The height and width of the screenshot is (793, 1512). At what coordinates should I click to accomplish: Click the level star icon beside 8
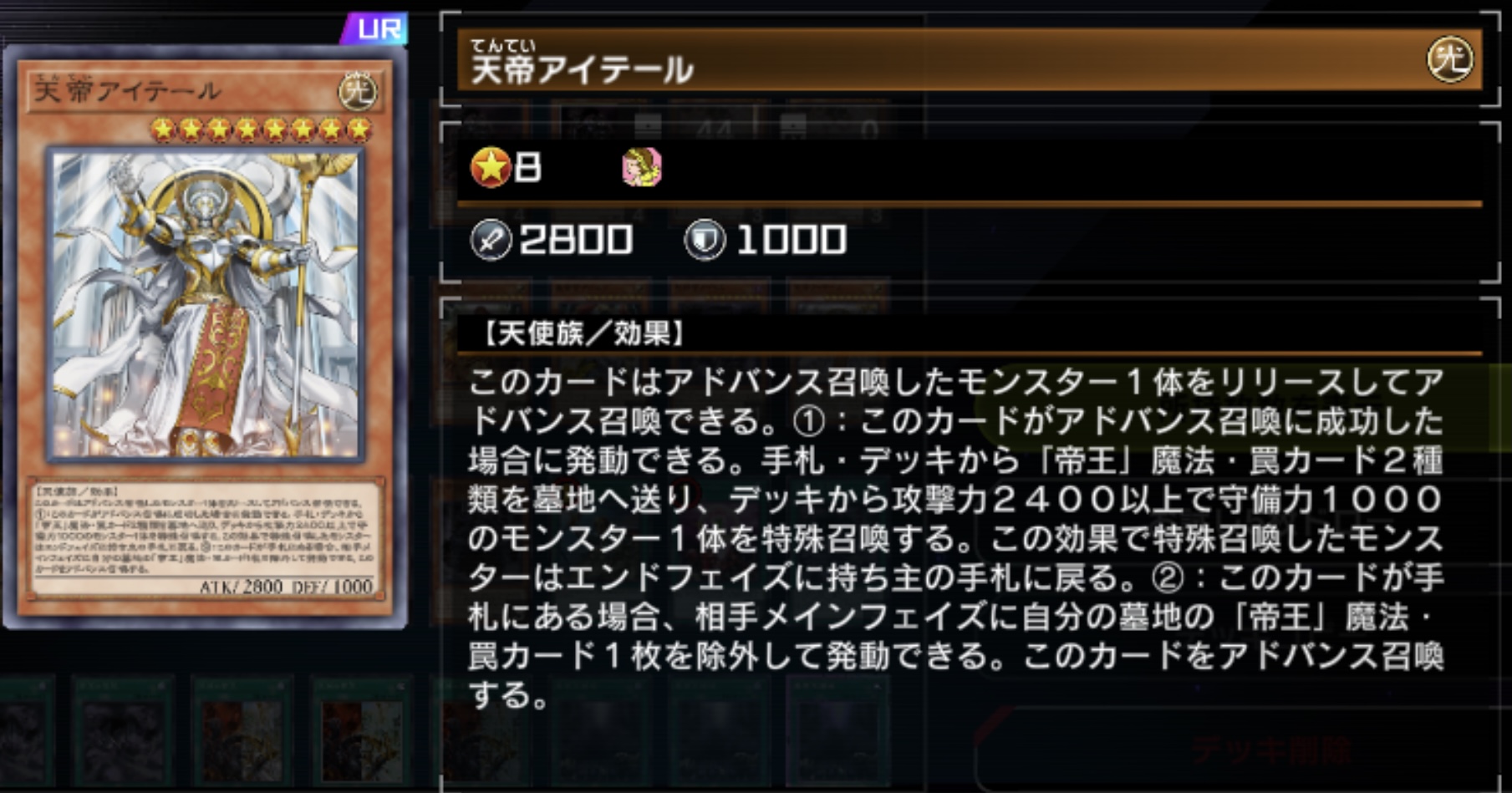coord(491,167)
